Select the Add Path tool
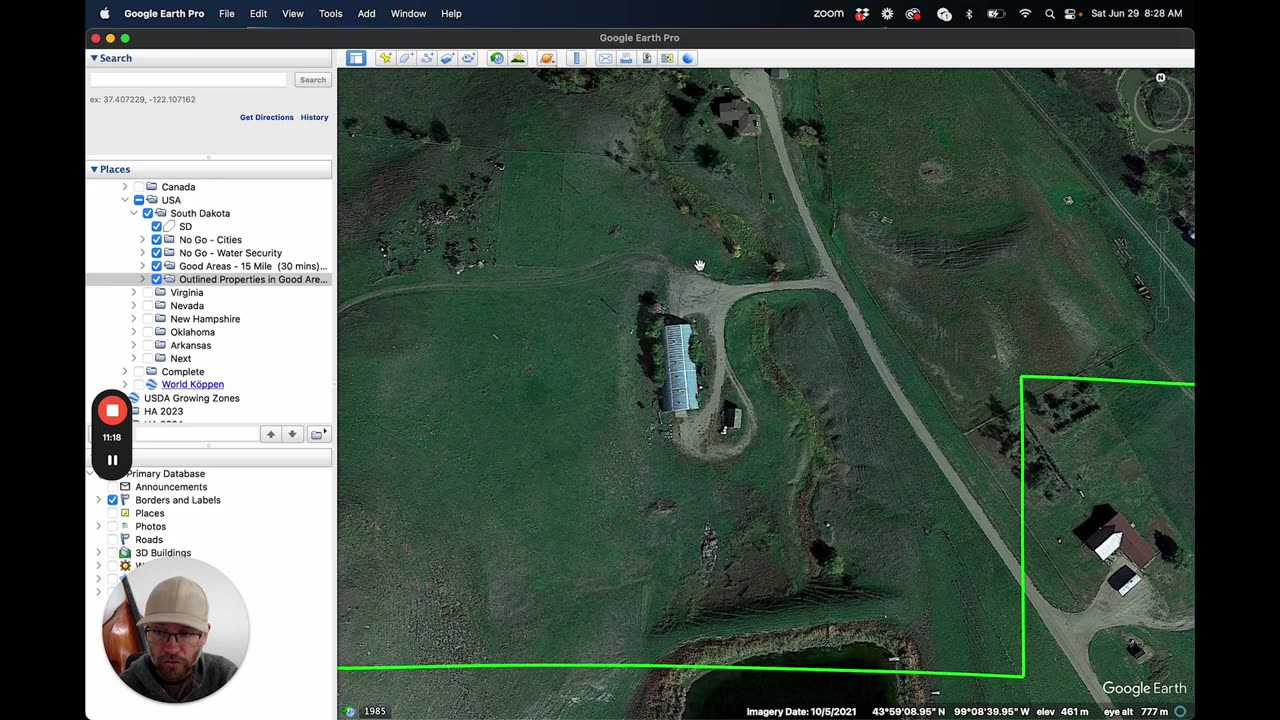The height and width of the screenshot is (720, 1280). pos(427,58)
